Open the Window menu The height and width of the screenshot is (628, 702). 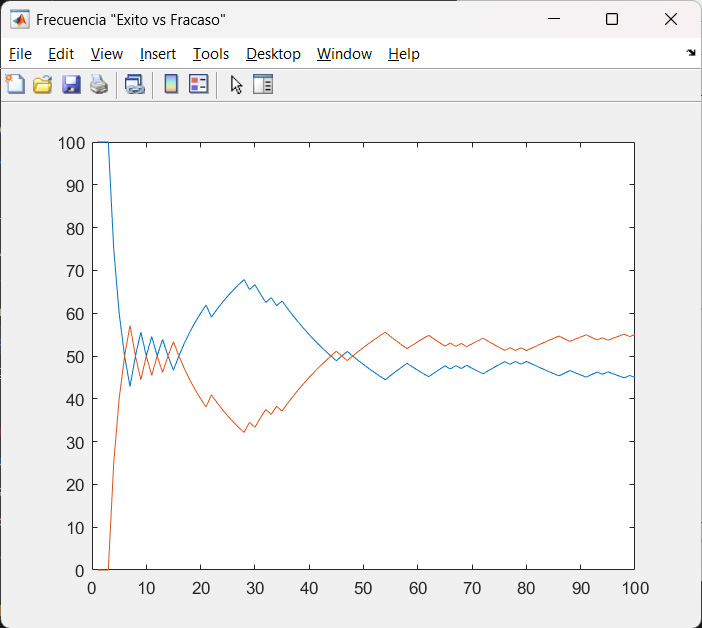click(344, 54)
